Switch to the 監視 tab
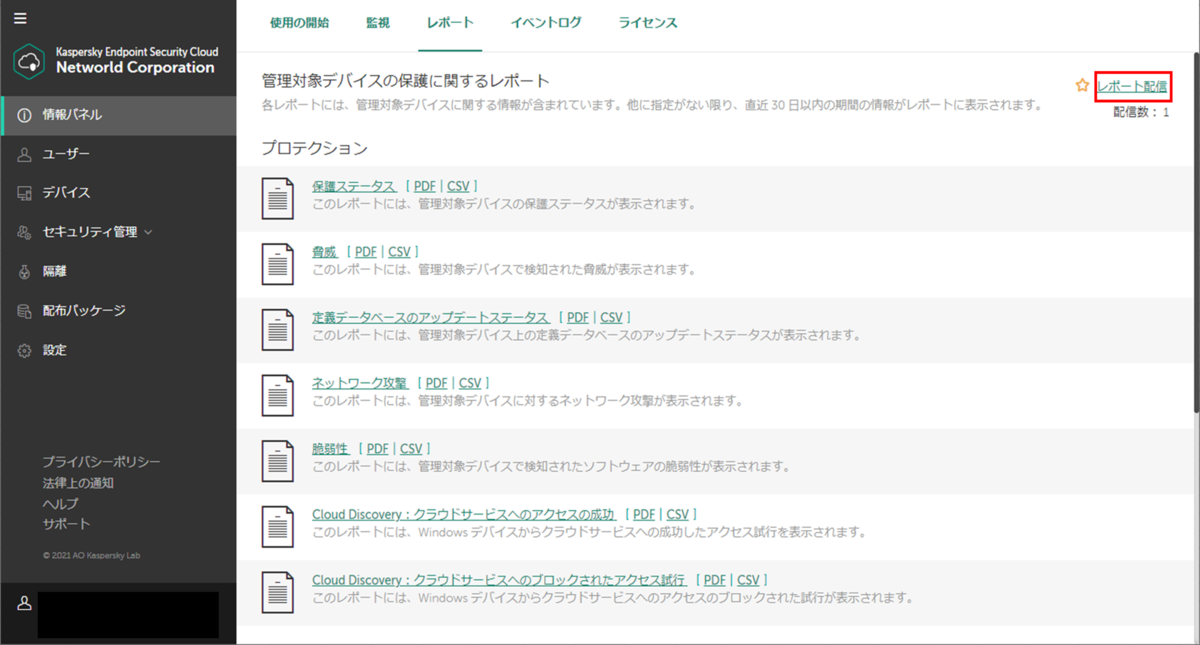The height and width of the screenshot is (645, 1200). click(378, 22)
